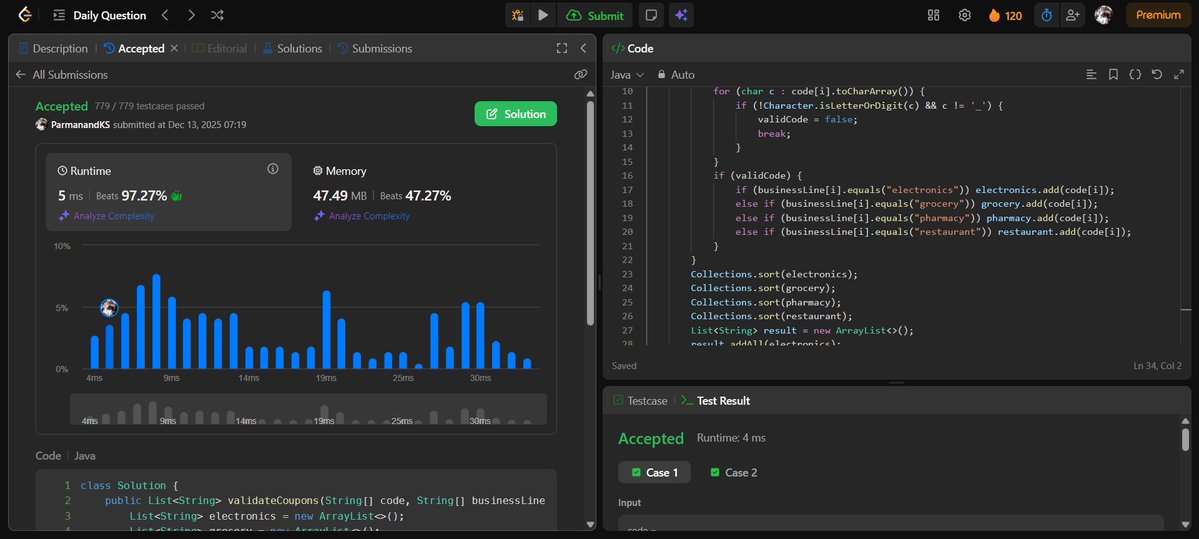The width and height of the screenshot is (1199, 539).
Task: Format the code with align icon
Action: [1091, 75]
